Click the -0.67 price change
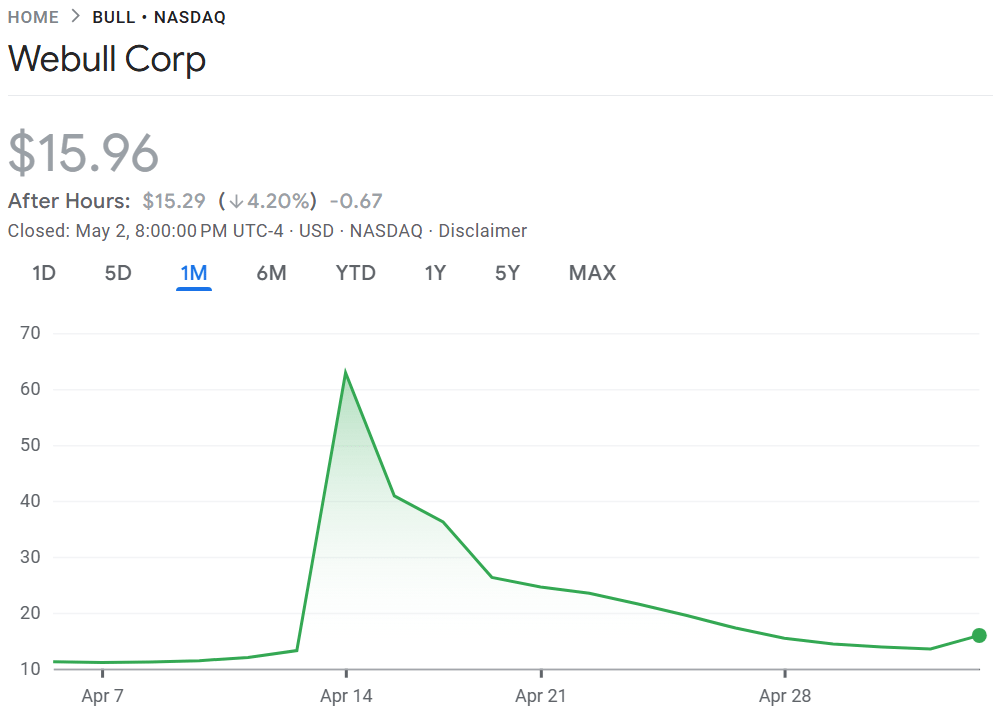 click(356, 201)
